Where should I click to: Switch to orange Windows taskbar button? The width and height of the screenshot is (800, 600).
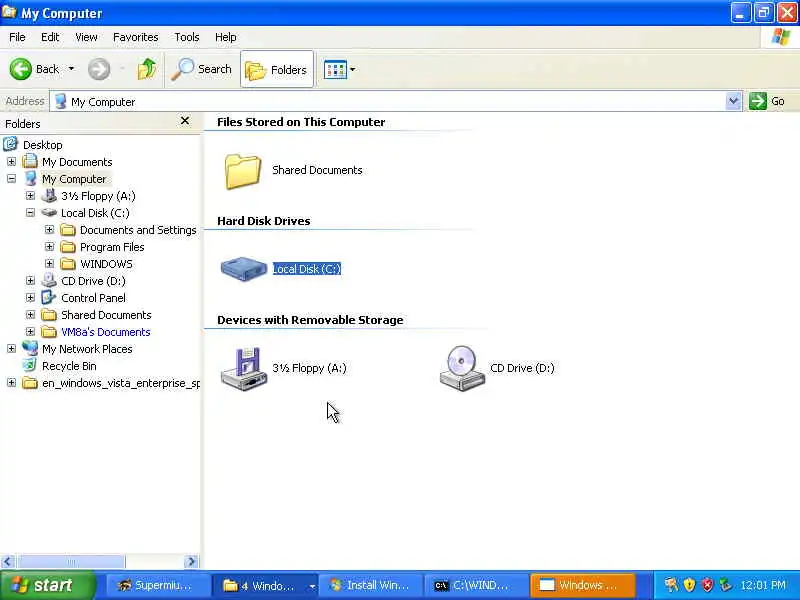(583, 586)
